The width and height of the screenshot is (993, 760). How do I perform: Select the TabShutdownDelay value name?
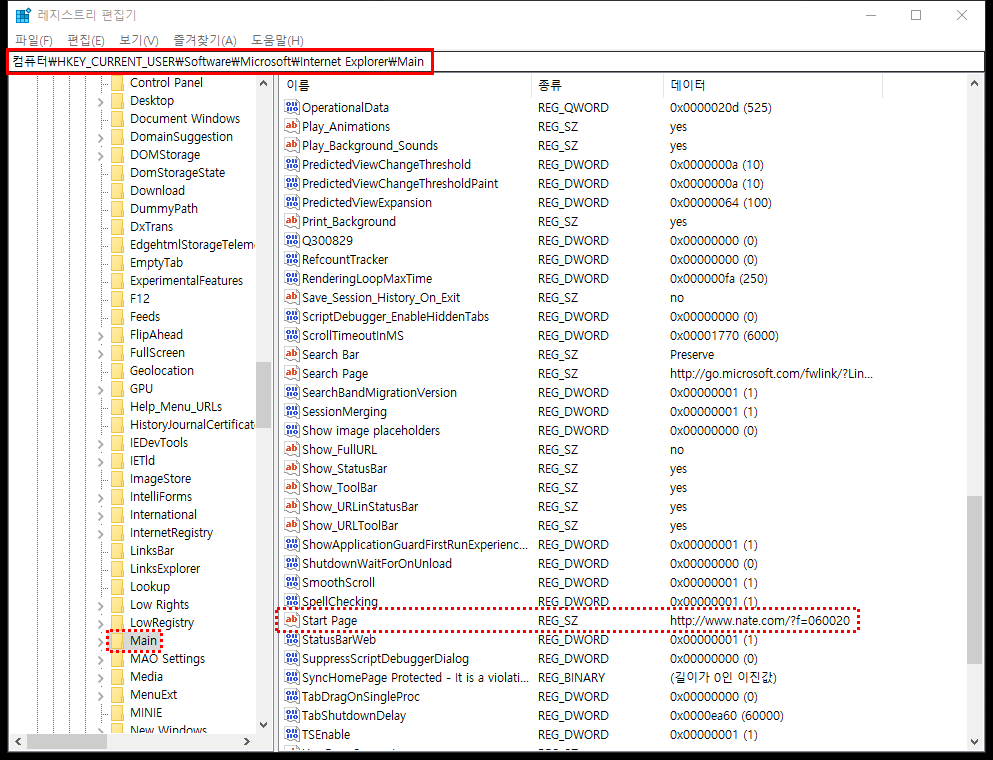pyautogui.click(x=354, y=716)
